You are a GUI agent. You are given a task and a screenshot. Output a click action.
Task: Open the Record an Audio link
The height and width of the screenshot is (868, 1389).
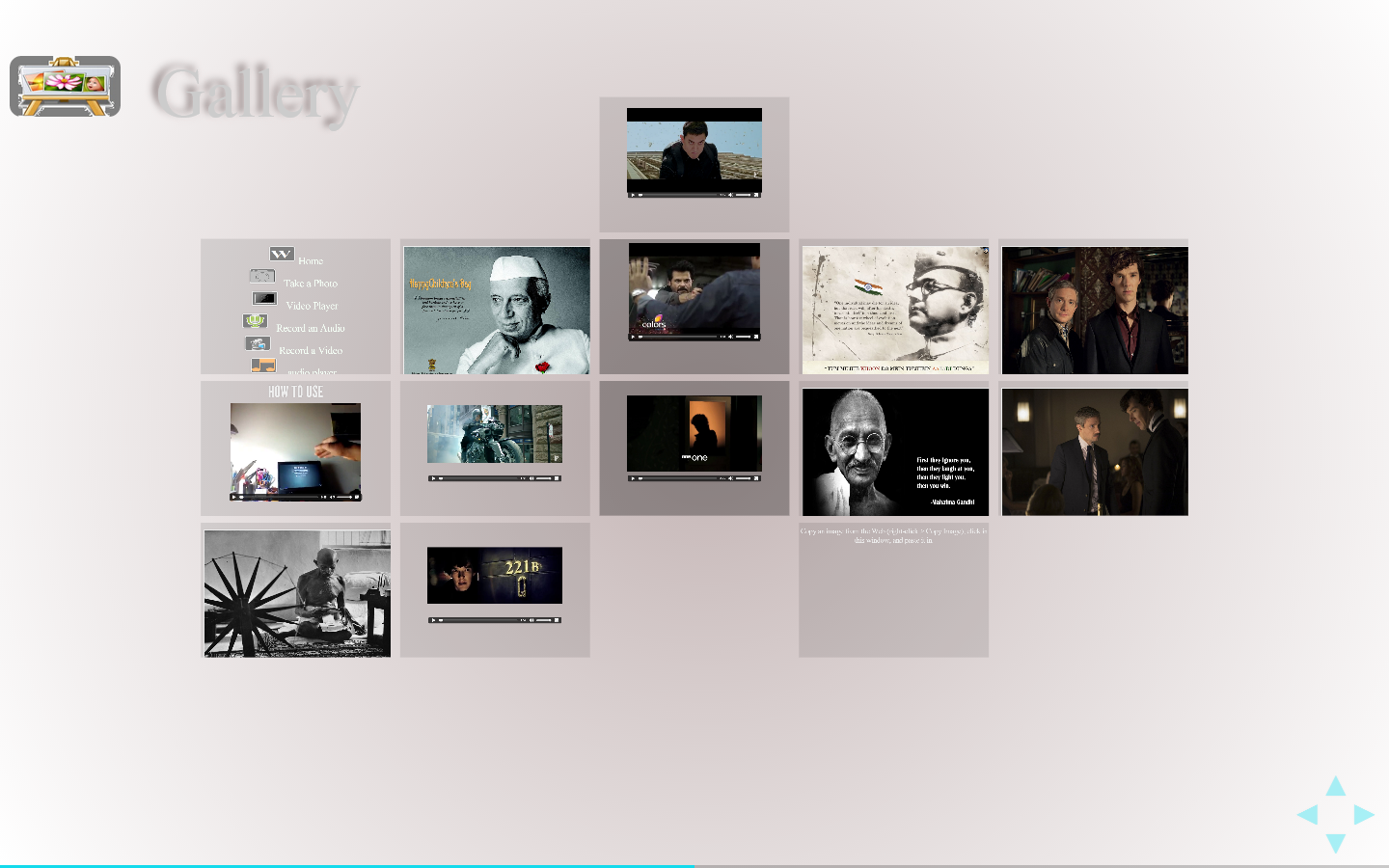[311, 328]
